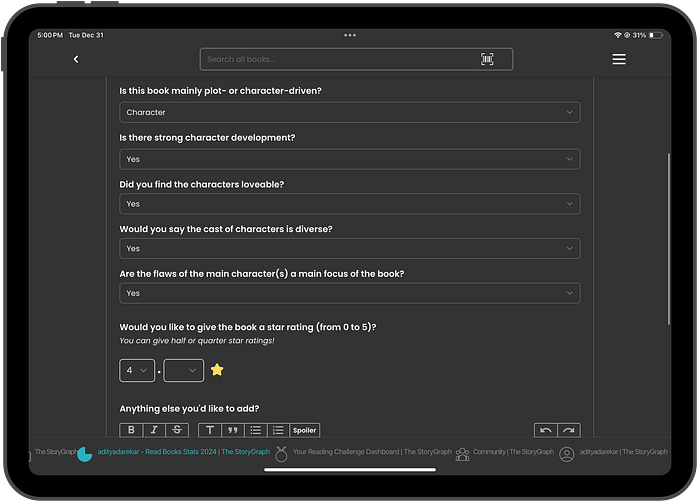The width and height of the screenshot is (700, 504).
Task: Mark text as Spoiler
Action: (x=304, y=430)
